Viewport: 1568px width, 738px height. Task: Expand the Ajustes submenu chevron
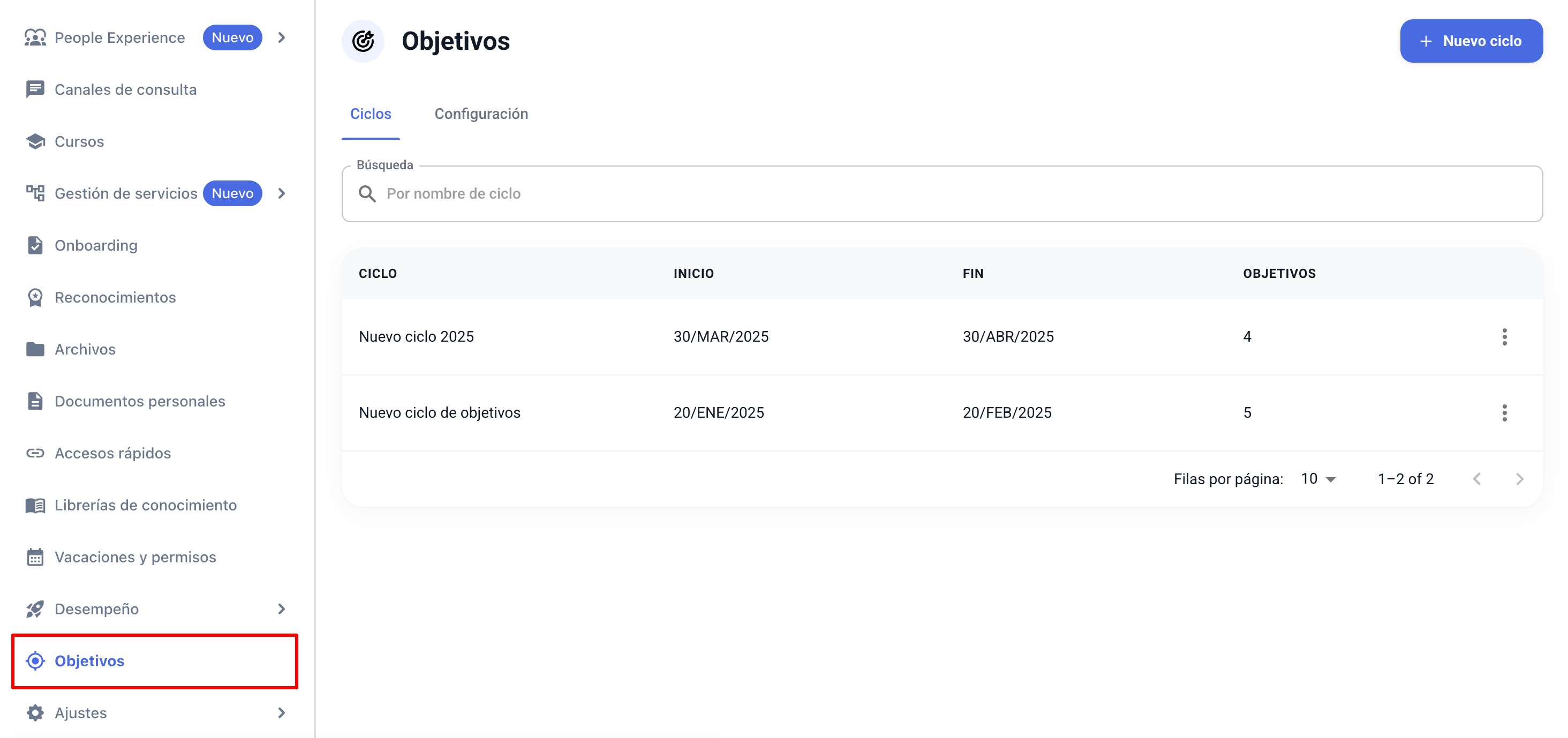coord(281,712)
